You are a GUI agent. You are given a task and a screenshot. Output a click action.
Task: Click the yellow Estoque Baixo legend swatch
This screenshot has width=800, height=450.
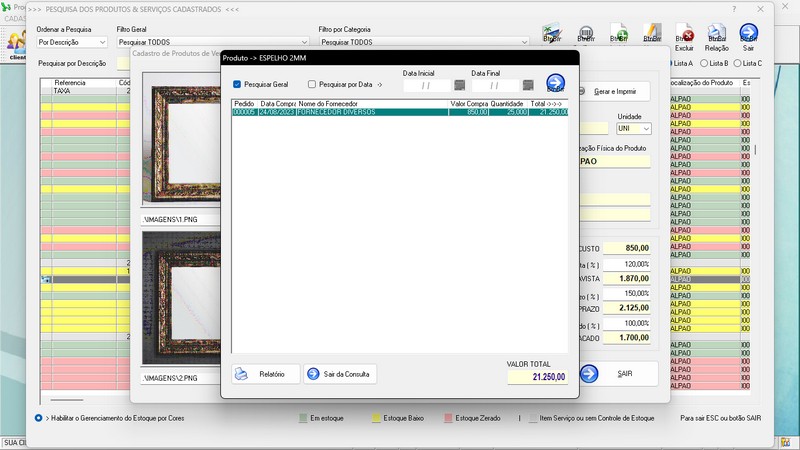tap(376, 418)
